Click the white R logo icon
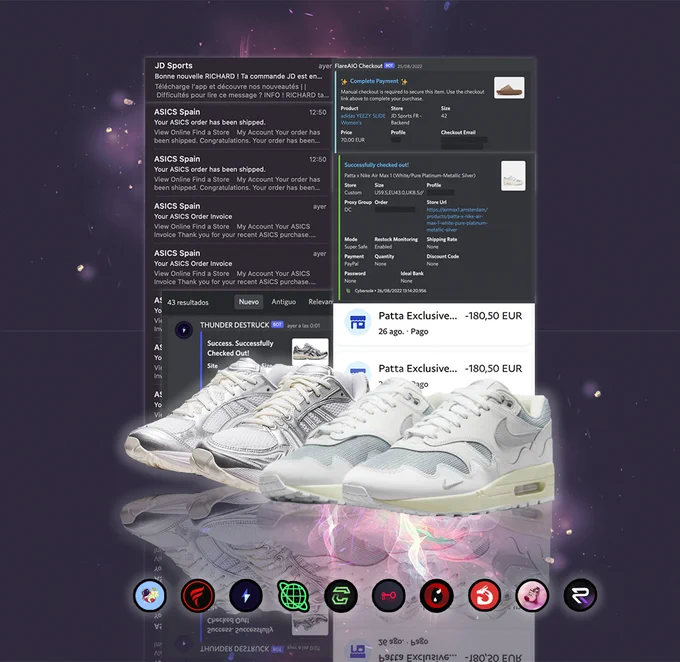The image size is (680, 662). tap(580, 595)
